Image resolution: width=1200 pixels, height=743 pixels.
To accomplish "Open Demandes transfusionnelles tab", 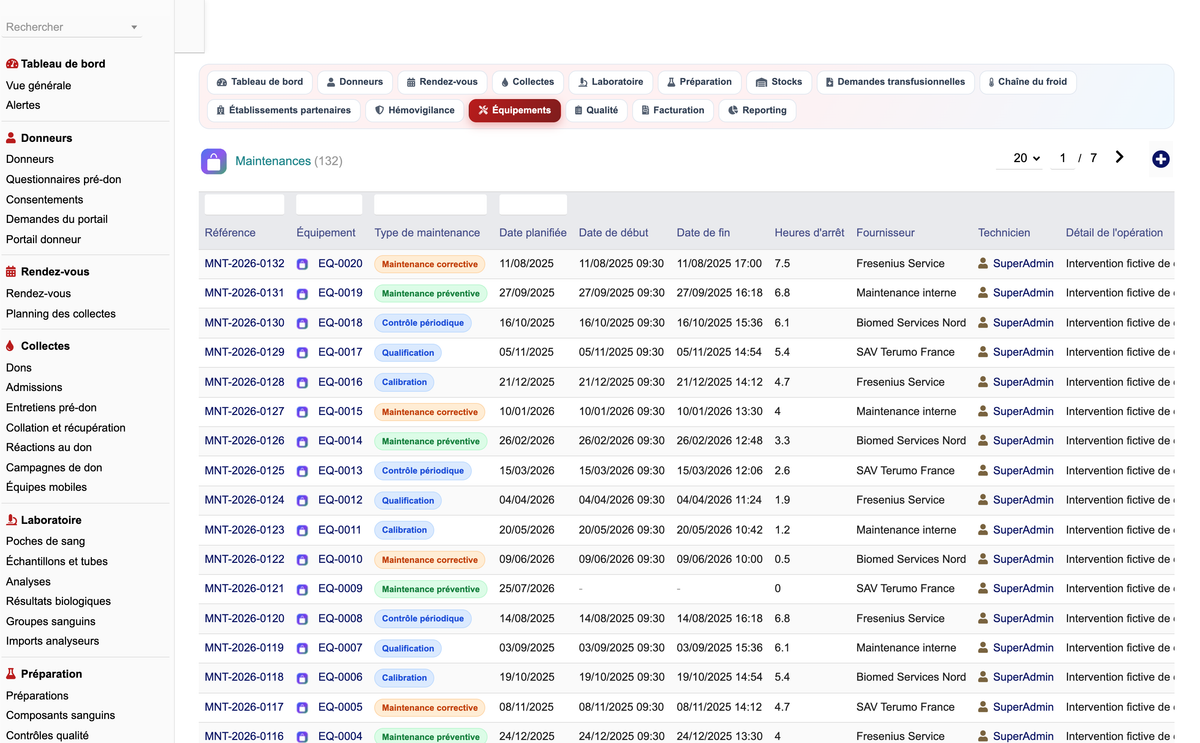I will click(895, 82).
